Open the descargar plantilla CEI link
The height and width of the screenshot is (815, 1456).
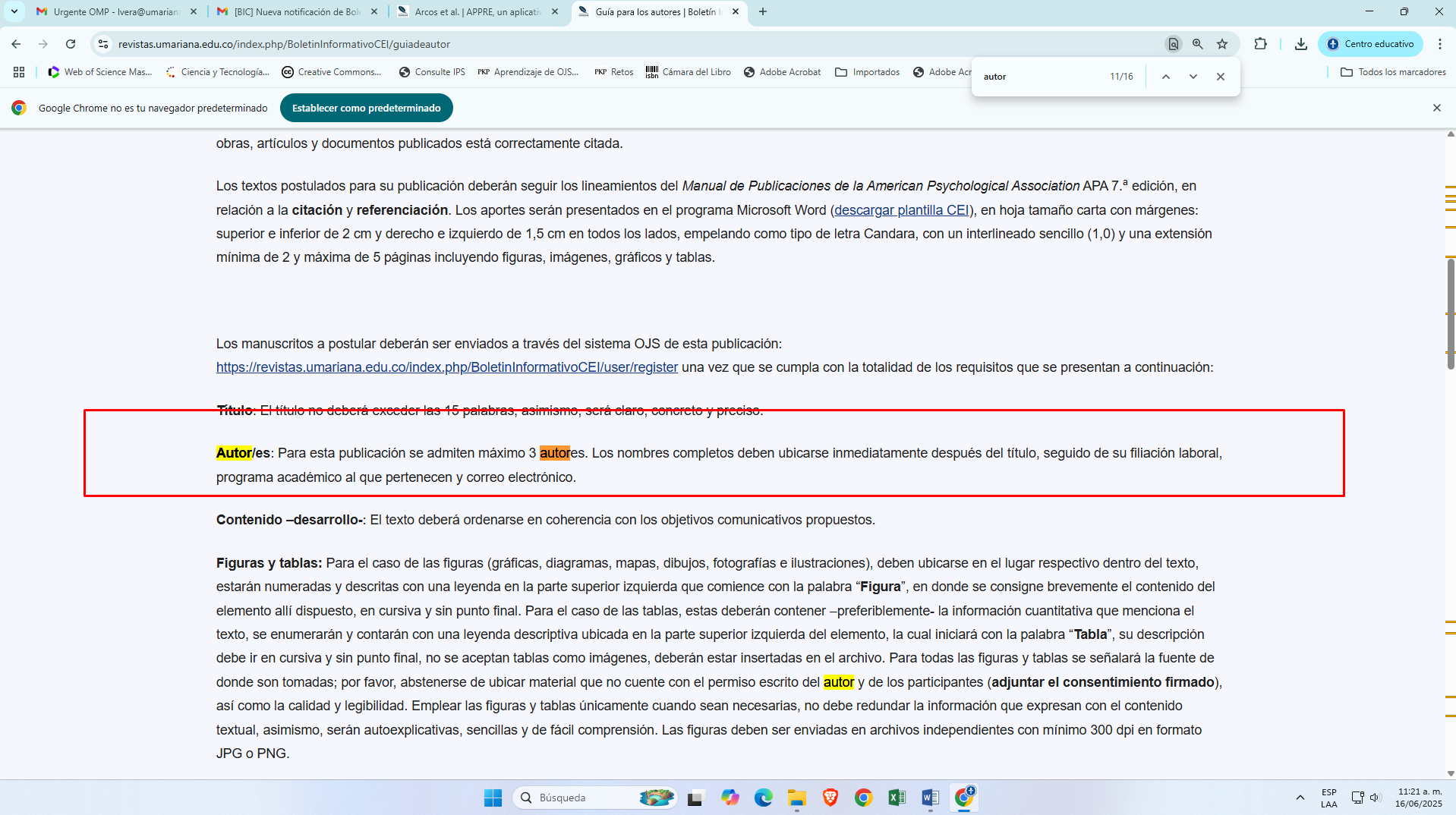click(x=901, y=210)
